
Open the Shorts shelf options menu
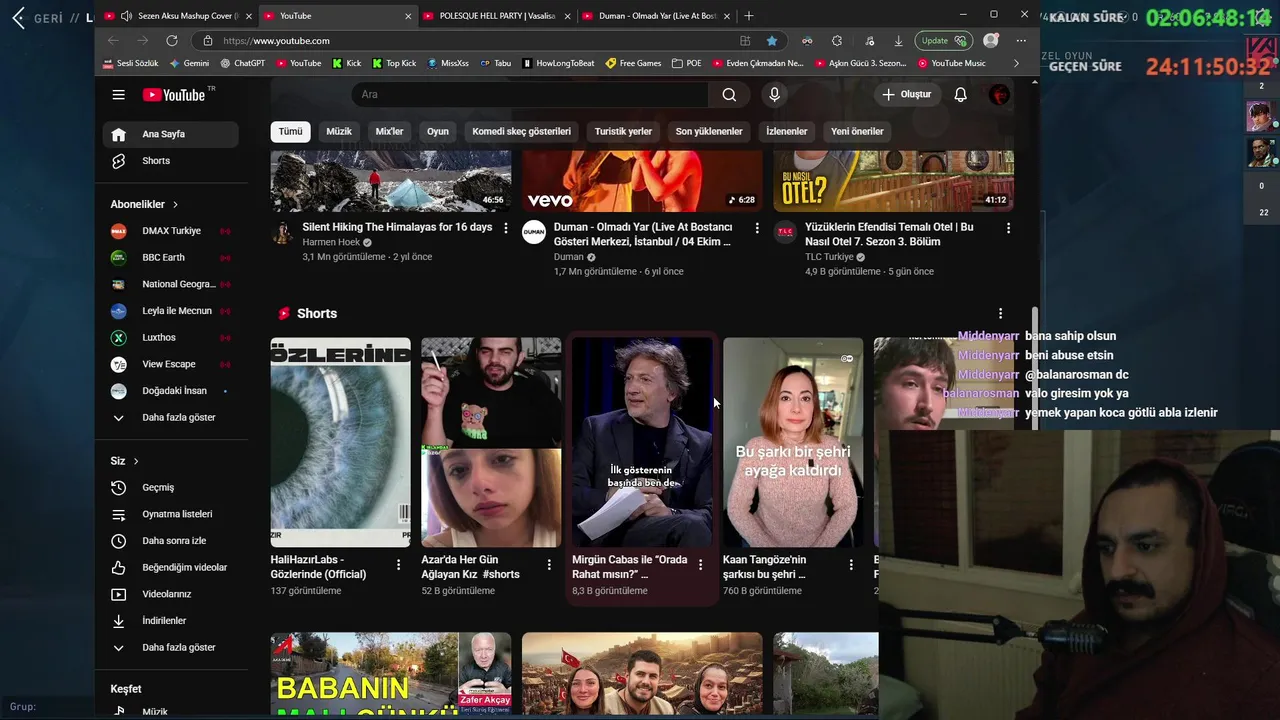pyautogui.click(x=1000, y=313)
